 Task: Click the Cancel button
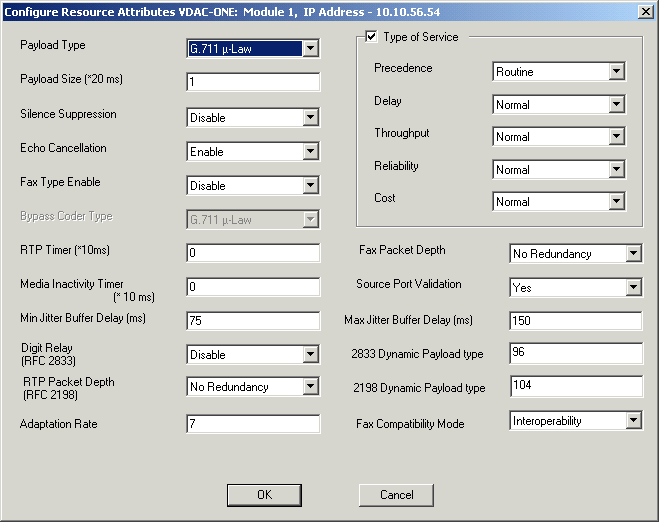coord(396,494)
